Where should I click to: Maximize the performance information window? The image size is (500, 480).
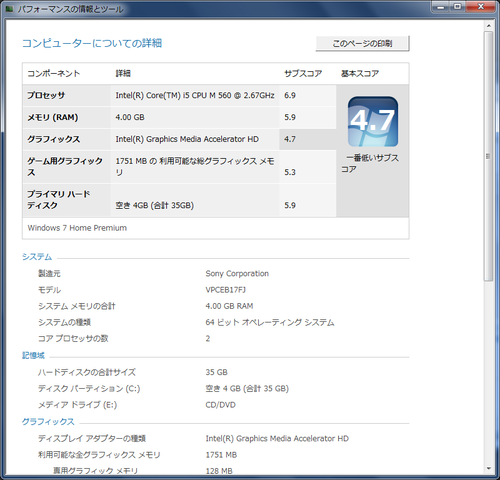click(x=458, y=7)
